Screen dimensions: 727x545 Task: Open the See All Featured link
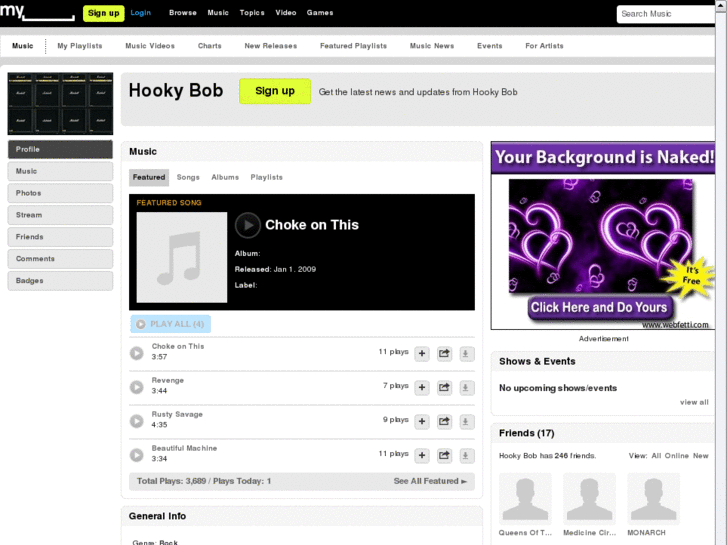click(430, 481)
